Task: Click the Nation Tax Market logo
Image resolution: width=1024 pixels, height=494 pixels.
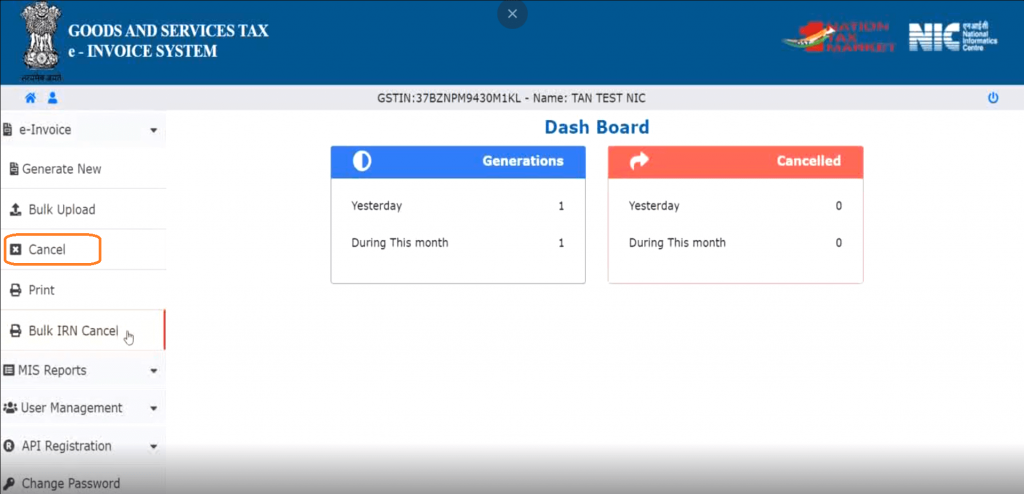Action: 839,39
